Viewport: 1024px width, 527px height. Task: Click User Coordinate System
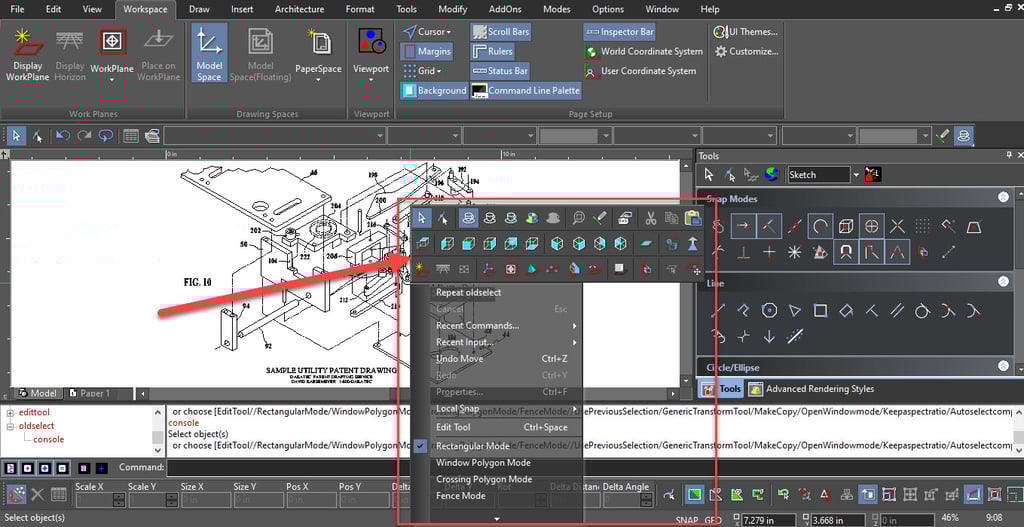(x=641, y=71)
